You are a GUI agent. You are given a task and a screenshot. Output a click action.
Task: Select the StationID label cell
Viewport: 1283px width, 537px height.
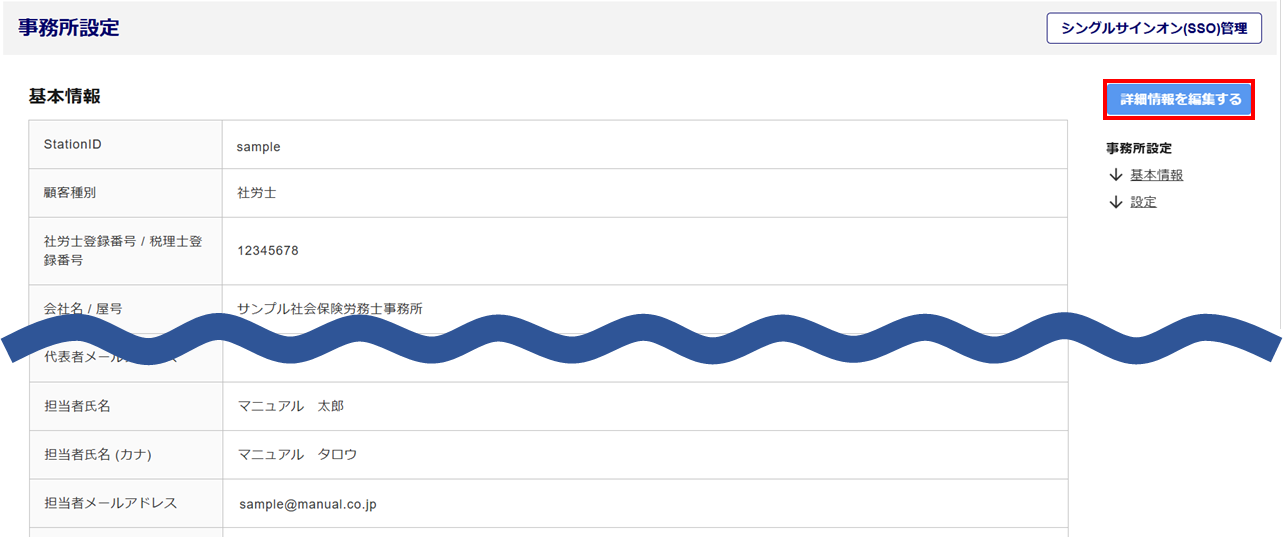73,145
